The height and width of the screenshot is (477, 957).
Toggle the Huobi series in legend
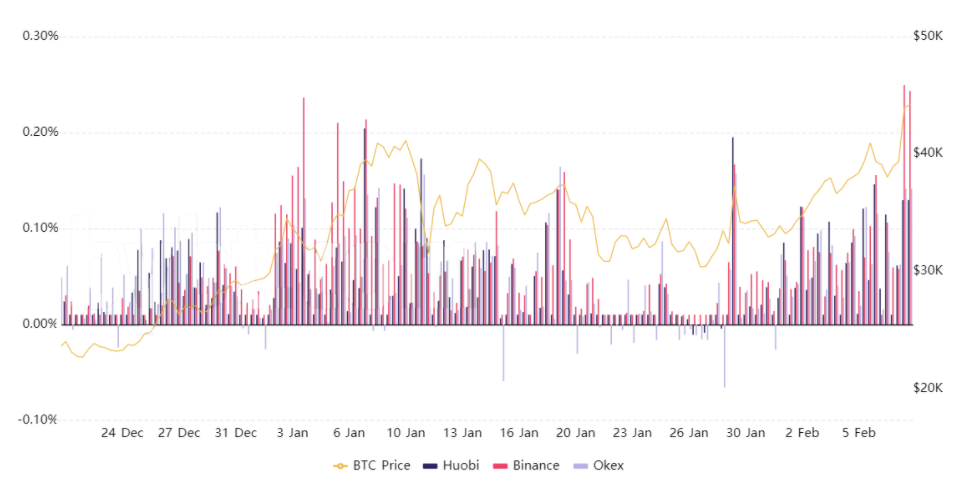click(x=451, y=465)
